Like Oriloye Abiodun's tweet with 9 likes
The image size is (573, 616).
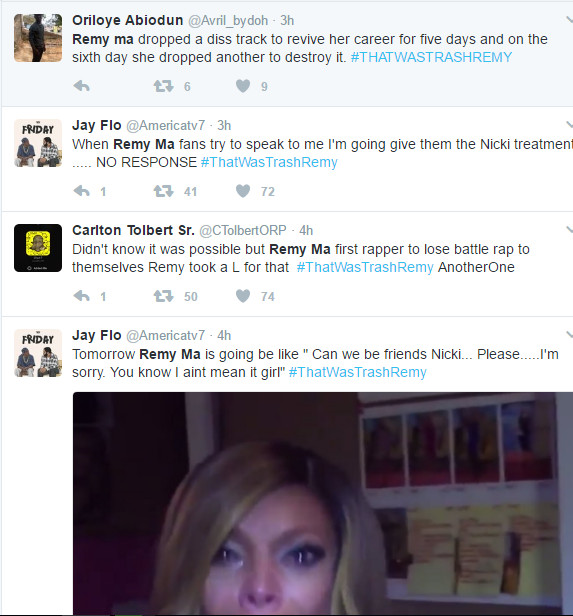pos(243,86)
